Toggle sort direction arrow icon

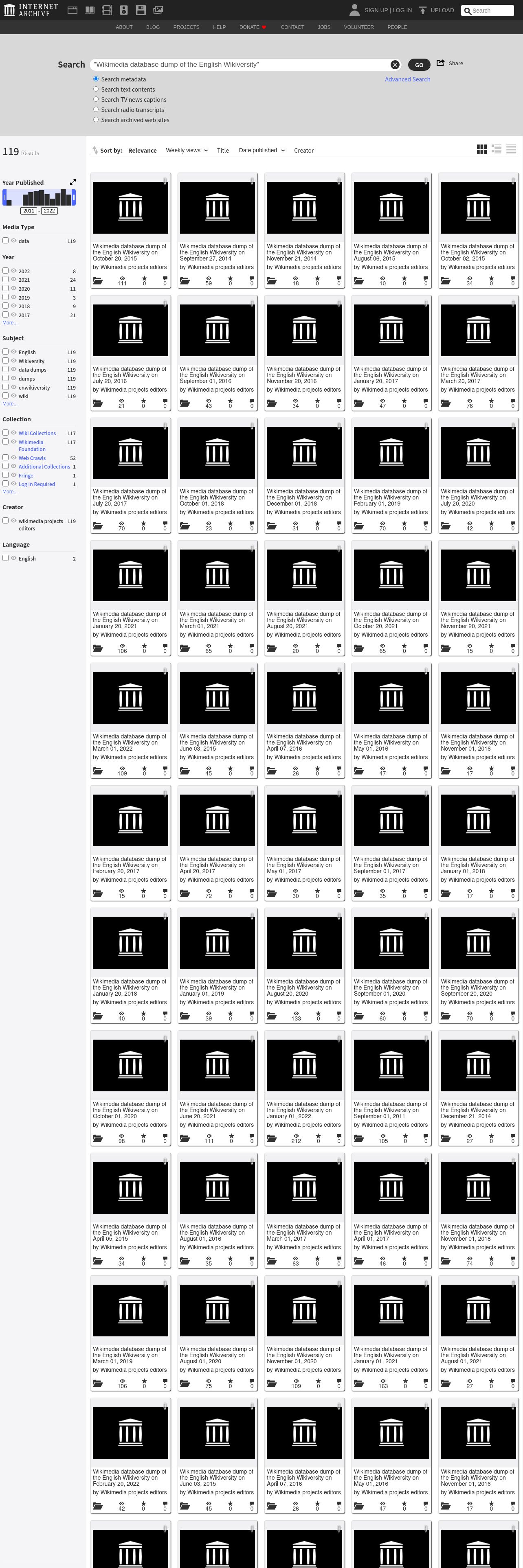[95, 150]
